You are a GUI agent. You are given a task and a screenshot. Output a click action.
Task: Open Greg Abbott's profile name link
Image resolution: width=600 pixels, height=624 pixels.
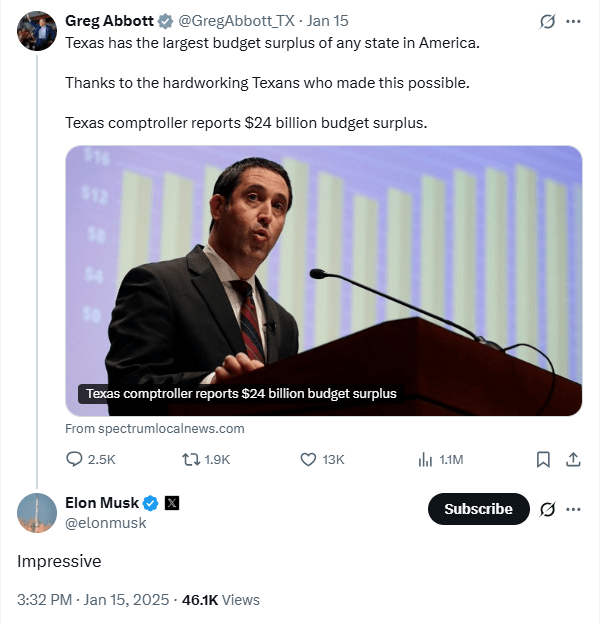tap(109, 21)
